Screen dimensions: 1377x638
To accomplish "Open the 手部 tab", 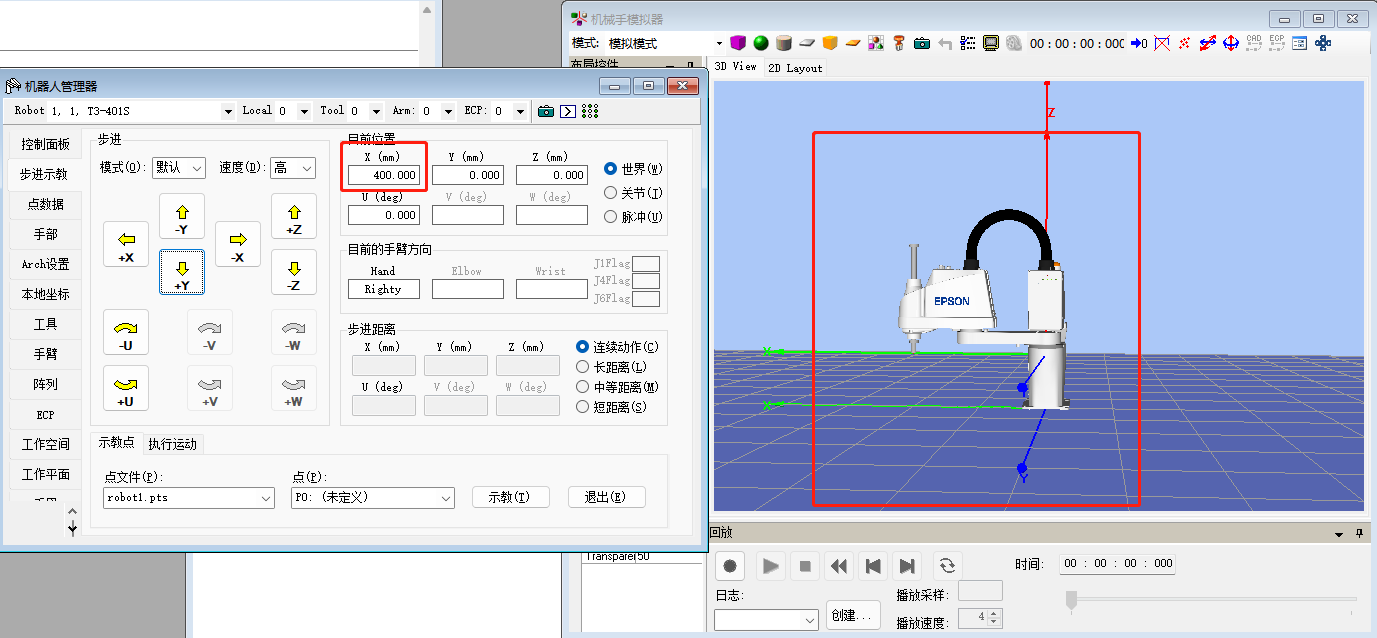I will point(45,234).
